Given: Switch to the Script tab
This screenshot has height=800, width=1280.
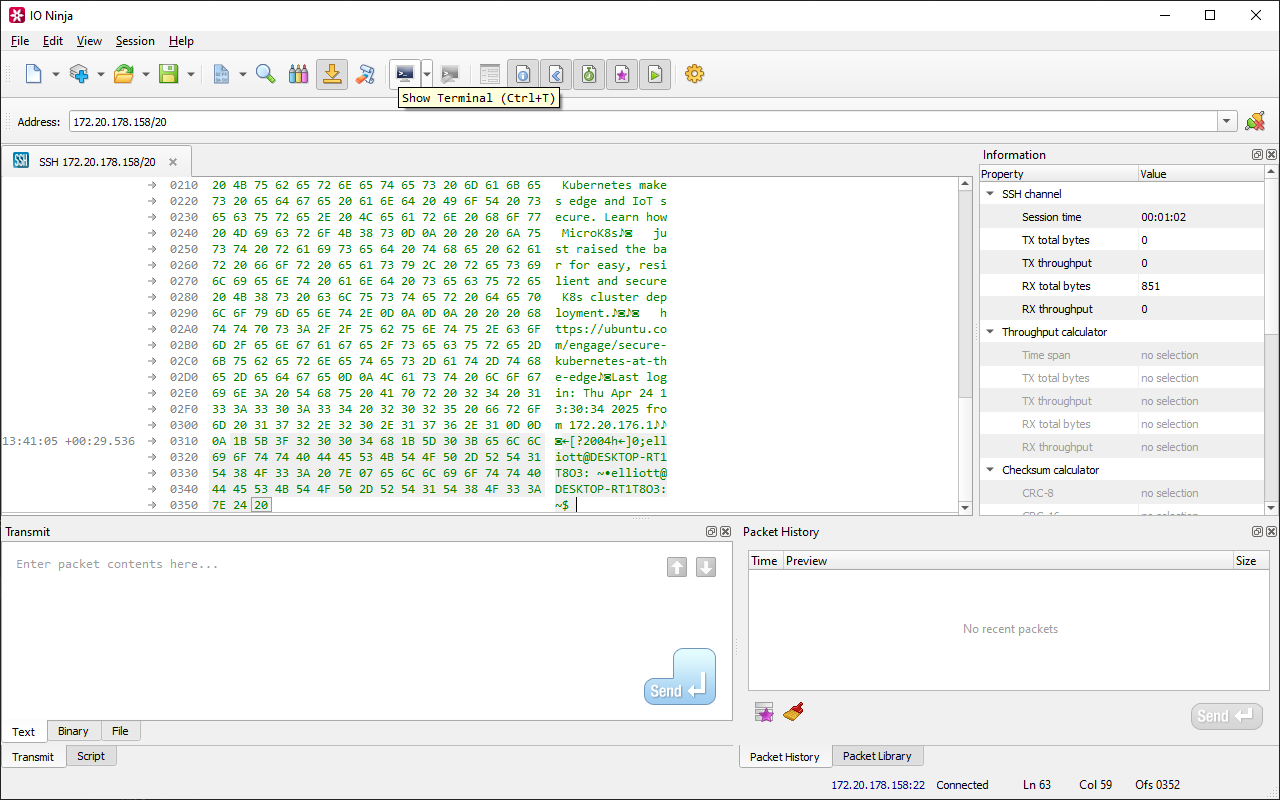Looking at the screenshot, I should click(x=91, y=756).
